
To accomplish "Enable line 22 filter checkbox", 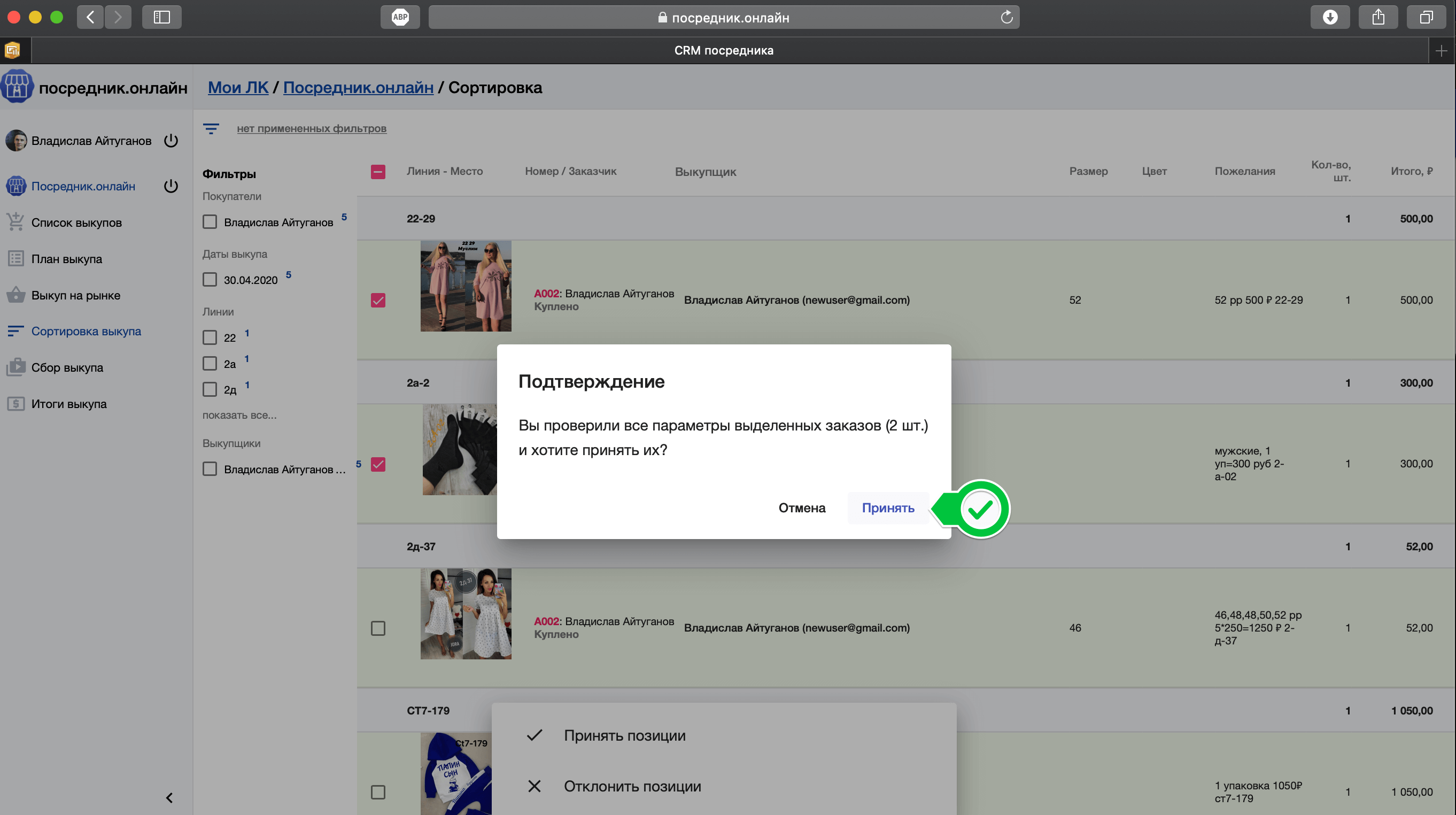I will [x=210, y=337].
